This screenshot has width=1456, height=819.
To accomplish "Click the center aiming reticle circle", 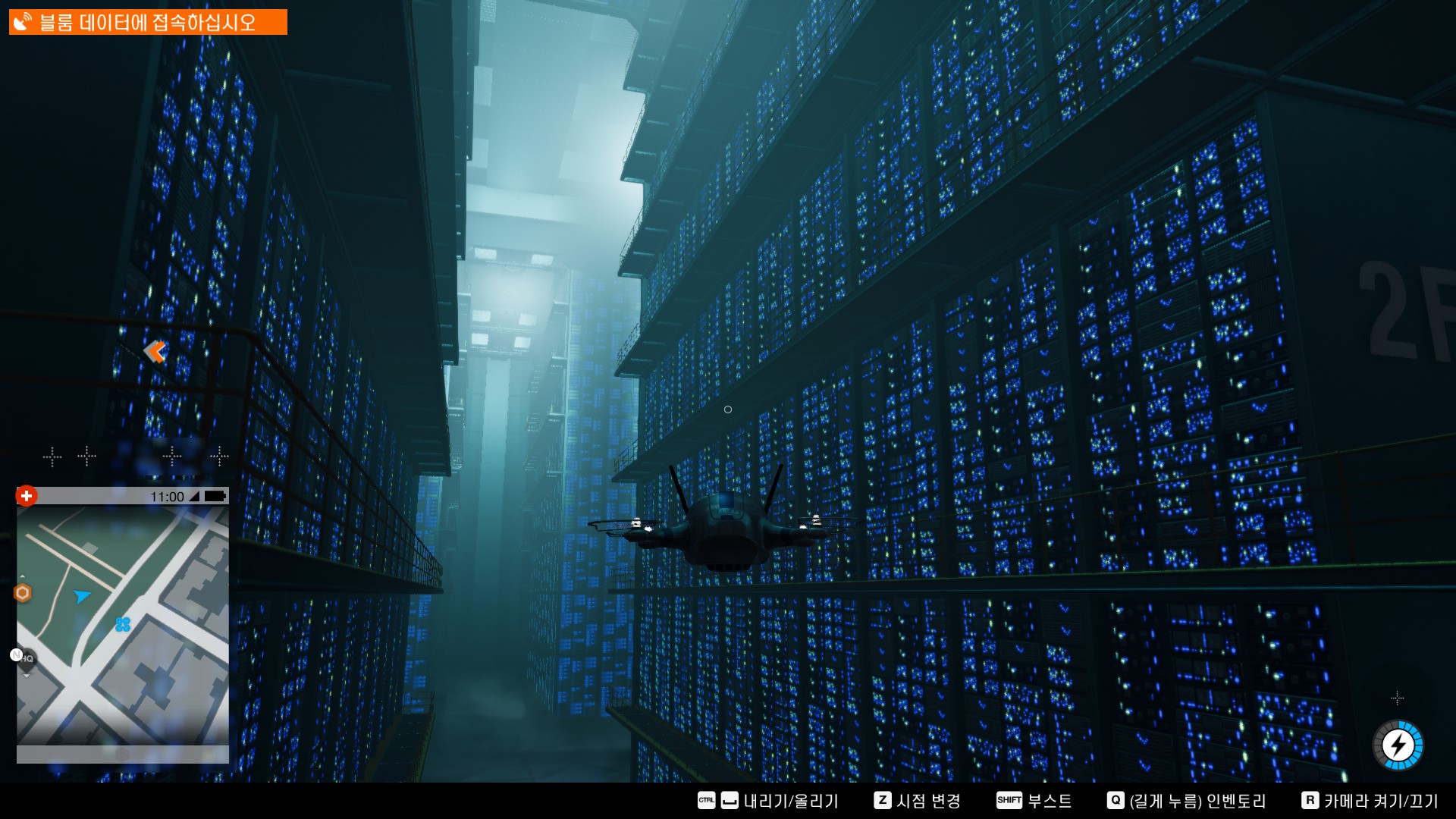I will coord(728,409).
